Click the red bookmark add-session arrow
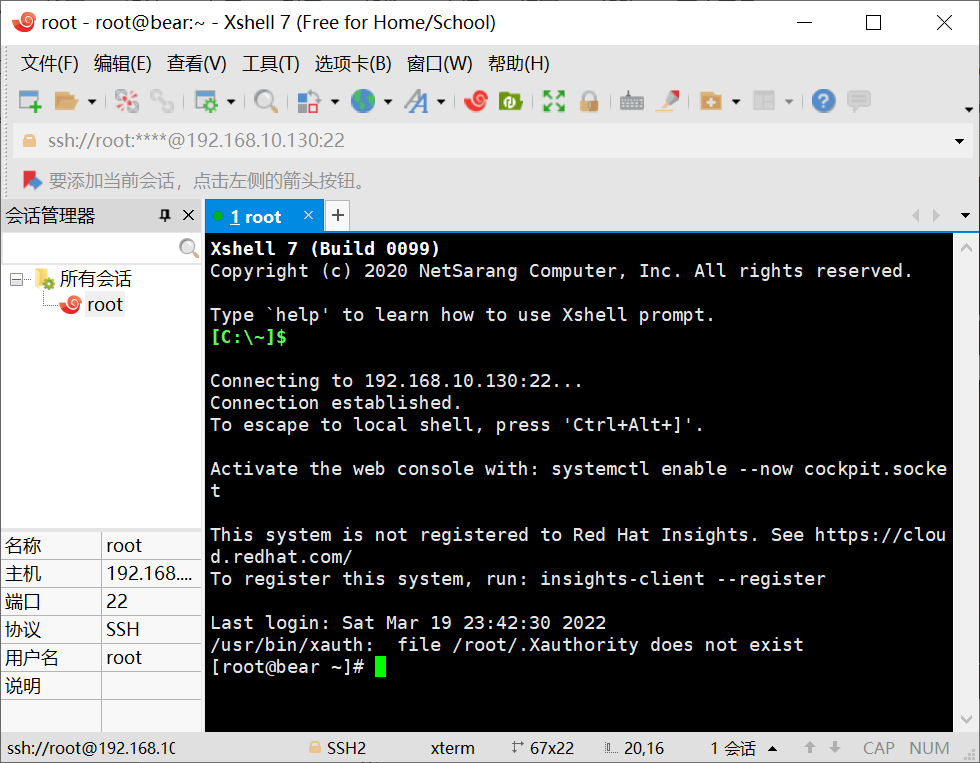Screen dimensions: 980x763 pos(32,181)
